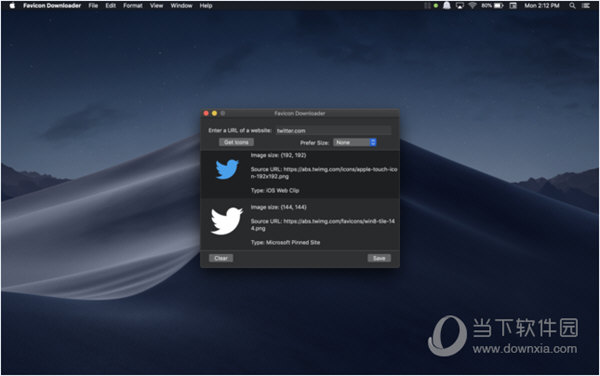The width and height of the screenshot is (600, 376).
Task: Click the Get Icons button
Action: coord(236,142)
